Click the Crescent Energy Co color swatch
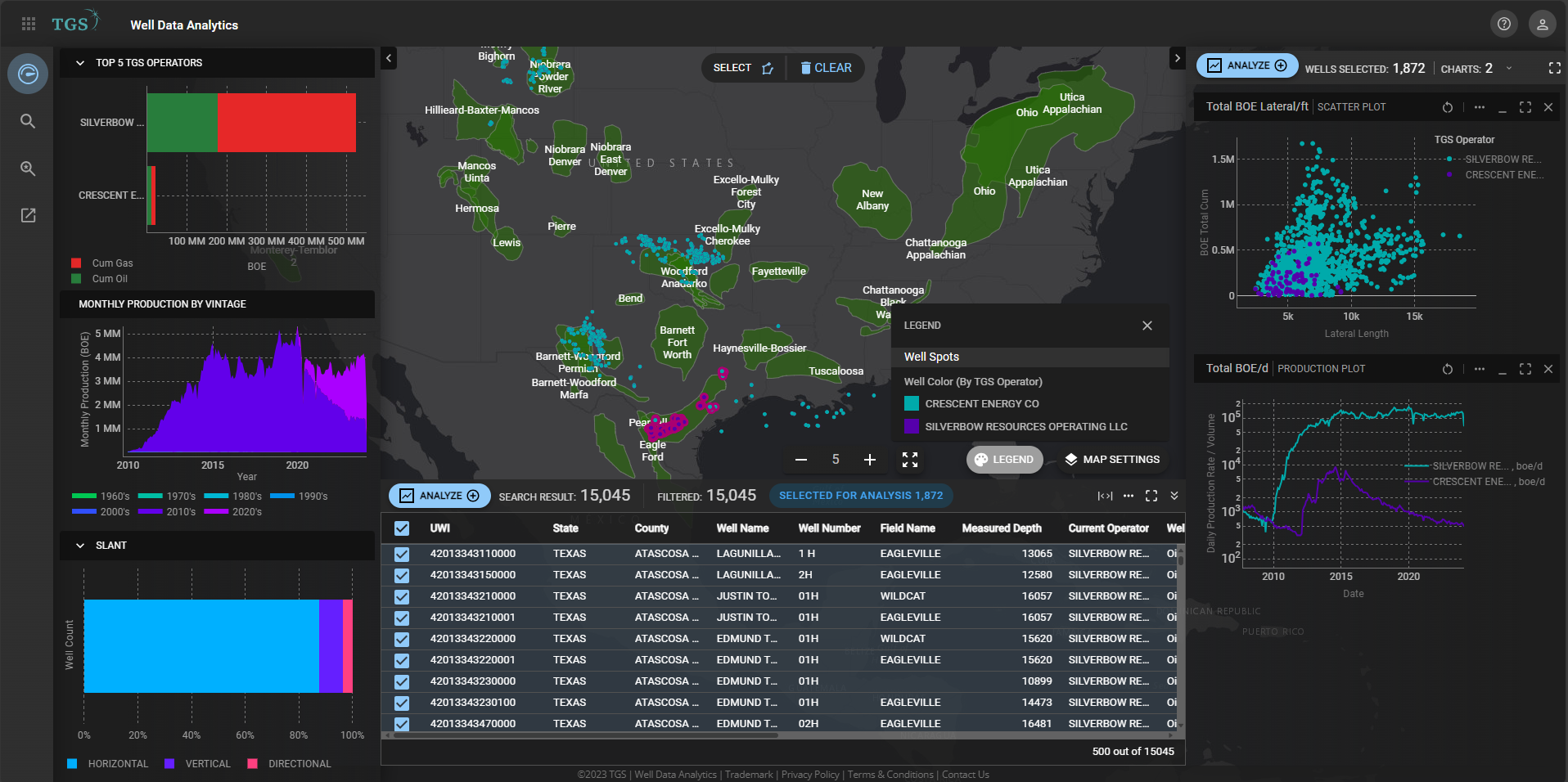The image size is (1568, 782). pyautogui.click(x=912, y=403)
